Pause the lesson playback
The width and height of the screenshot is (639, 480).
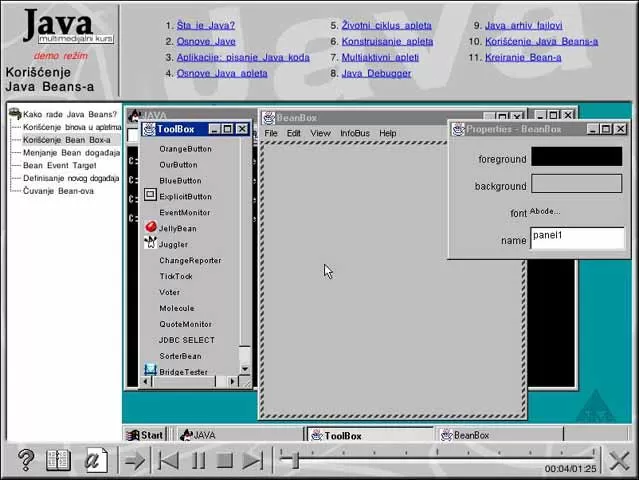(x=198, y=461)
